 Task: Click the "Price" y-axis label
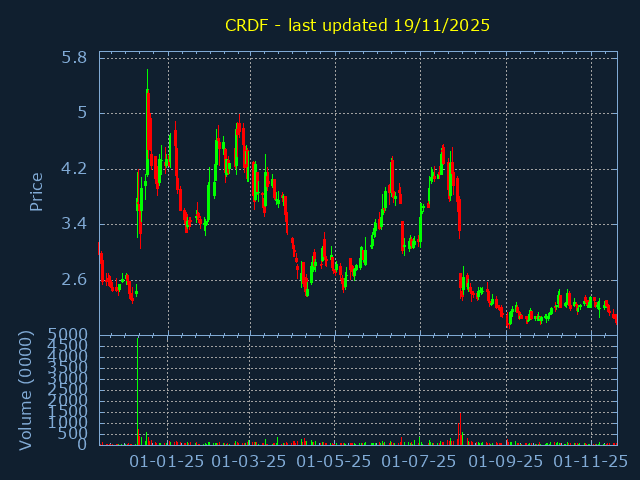click(x=37, y=191)
